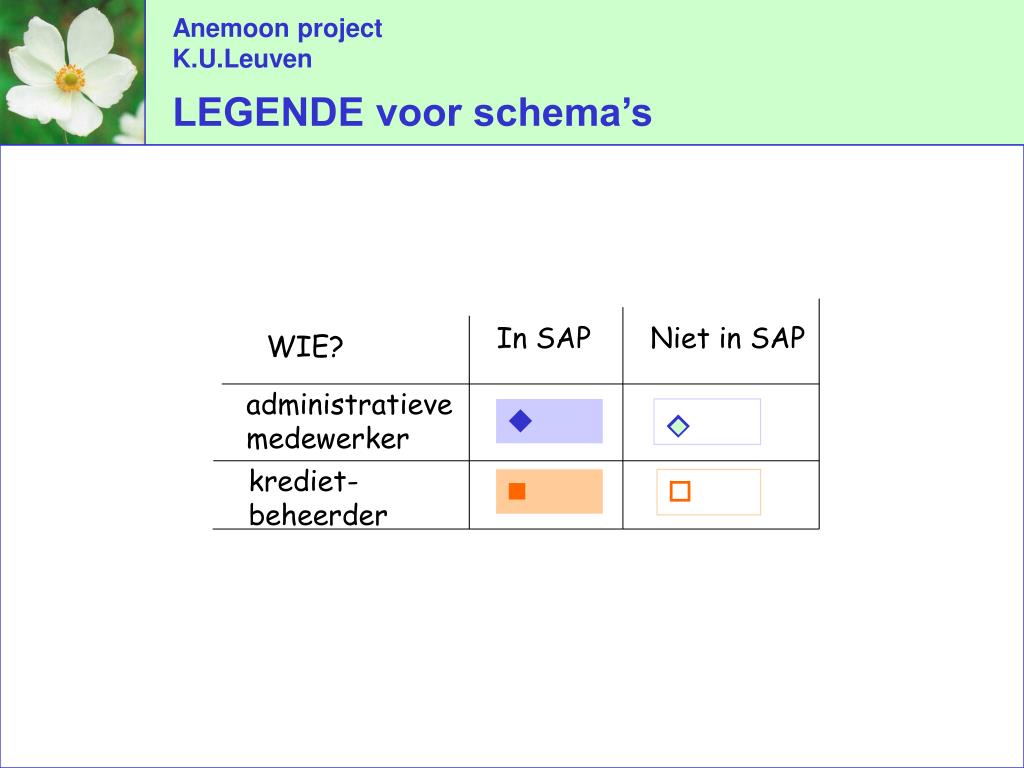1024x768 pixels.
Task: Click the 'Anemoon project' heading text
Action: pos(278,29)
